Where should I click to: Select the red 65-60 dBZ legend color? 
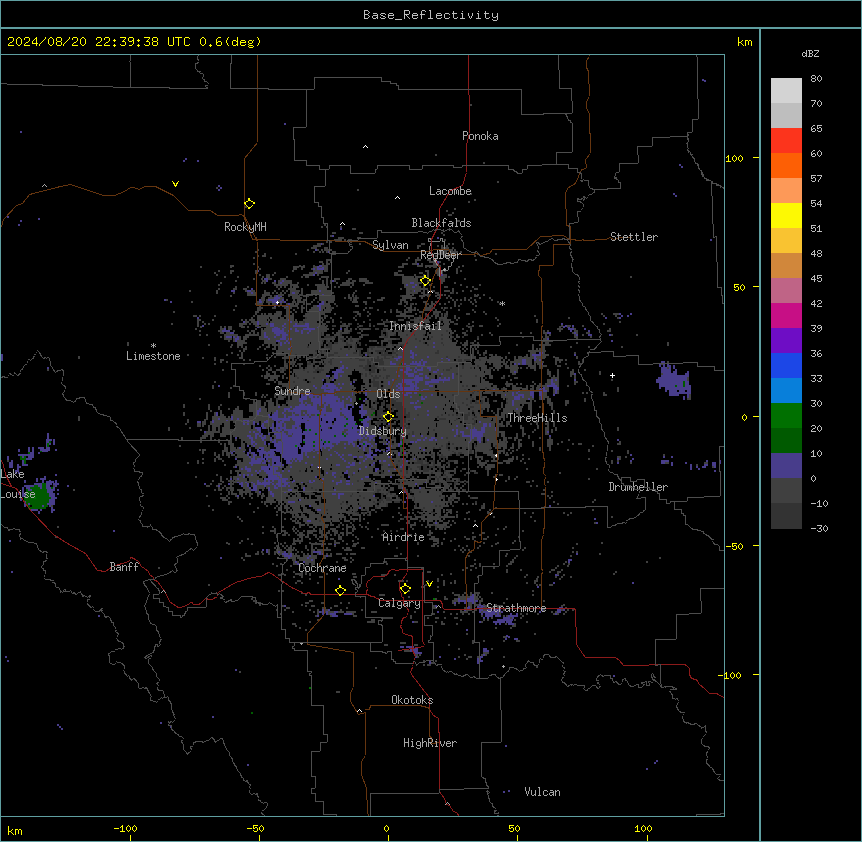click(786, 141)
